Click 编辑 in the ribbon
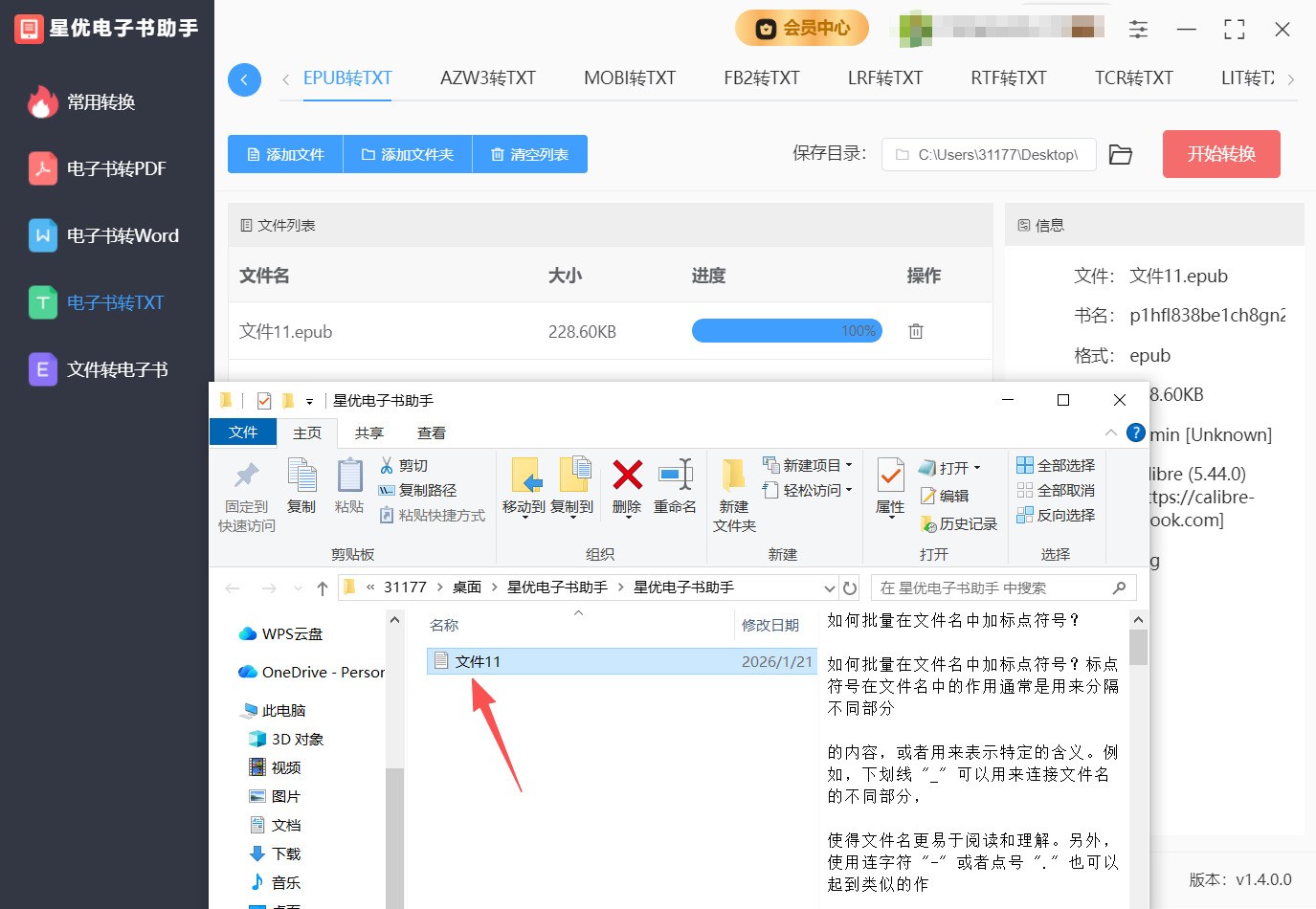The image size is (1316, 909). click(945, 496)
